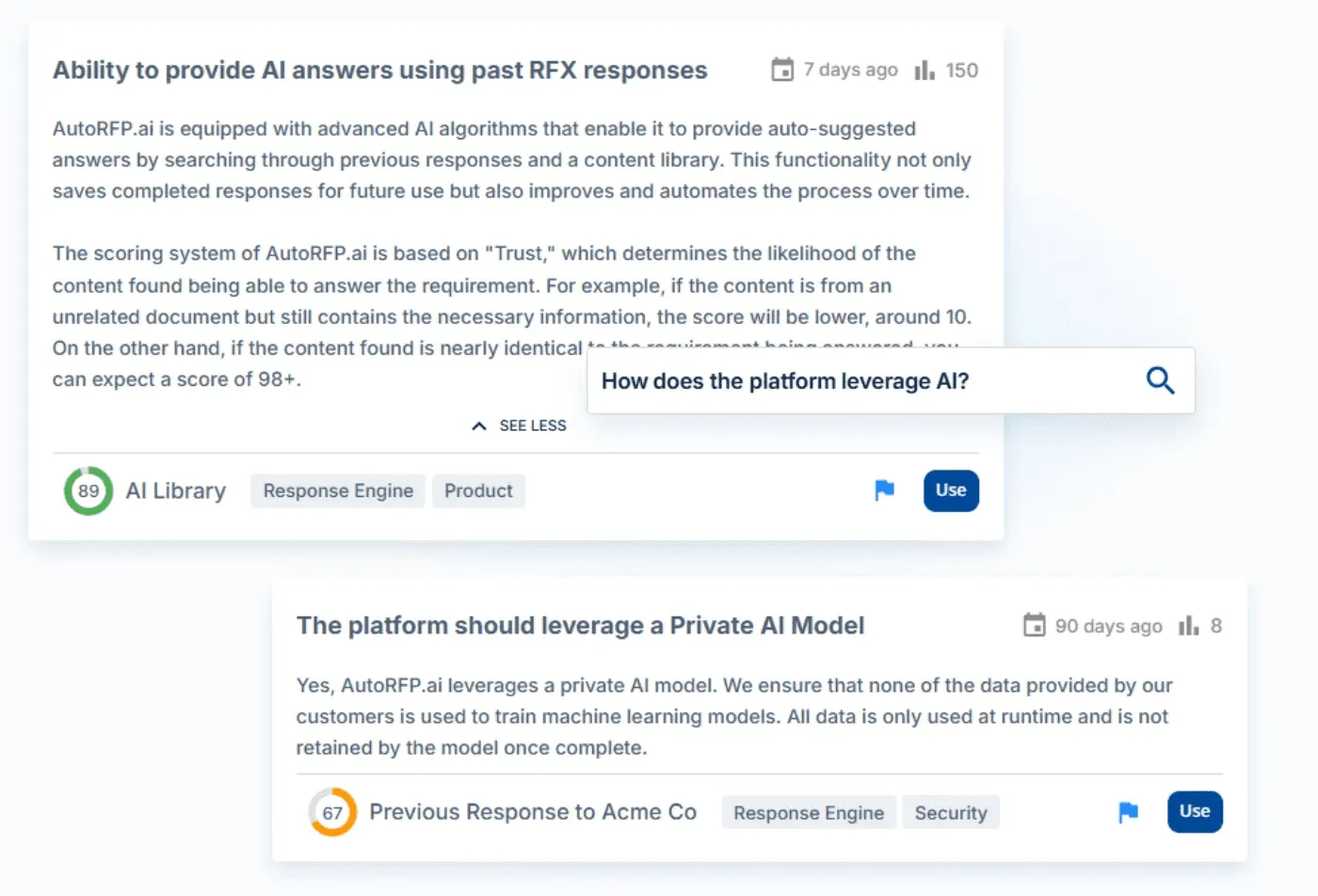
Task: Collapse the answer with SEE LESS
Action: click(519, 425)
